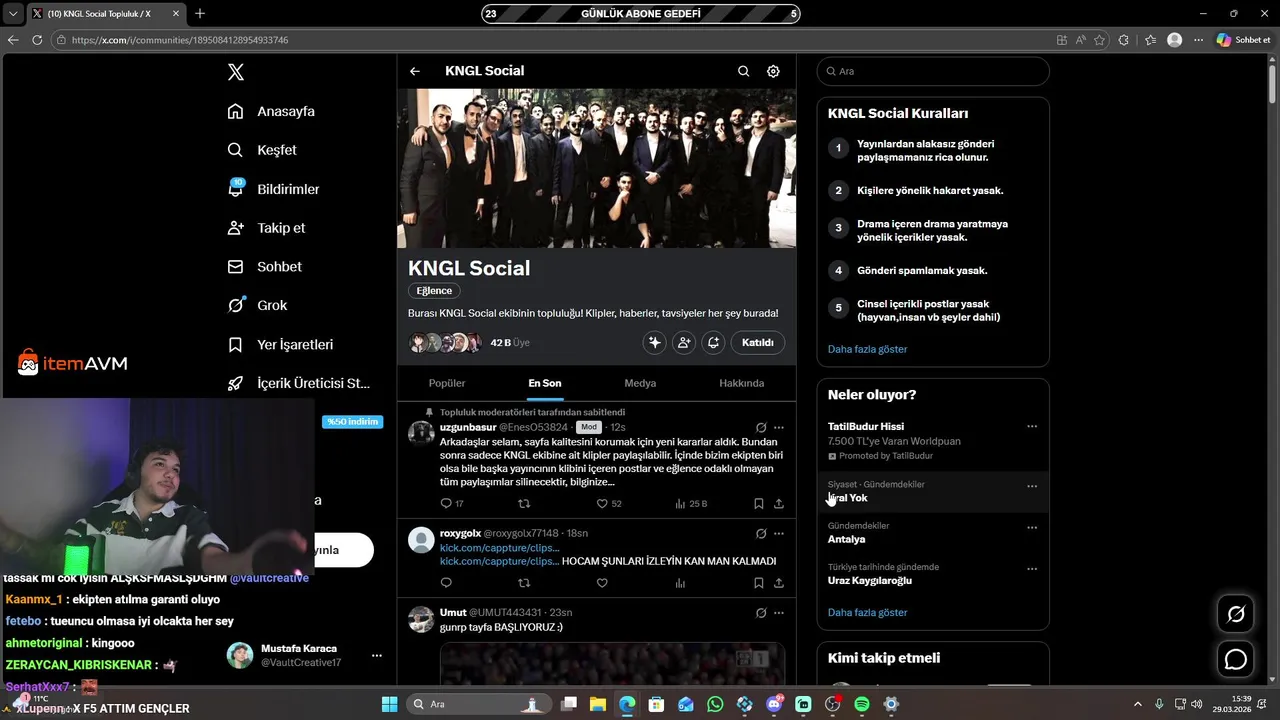This screenshot has height=720, width=1280.
Task: Open WhatsApp from the taskbar
Action: [x=715, y=704]
